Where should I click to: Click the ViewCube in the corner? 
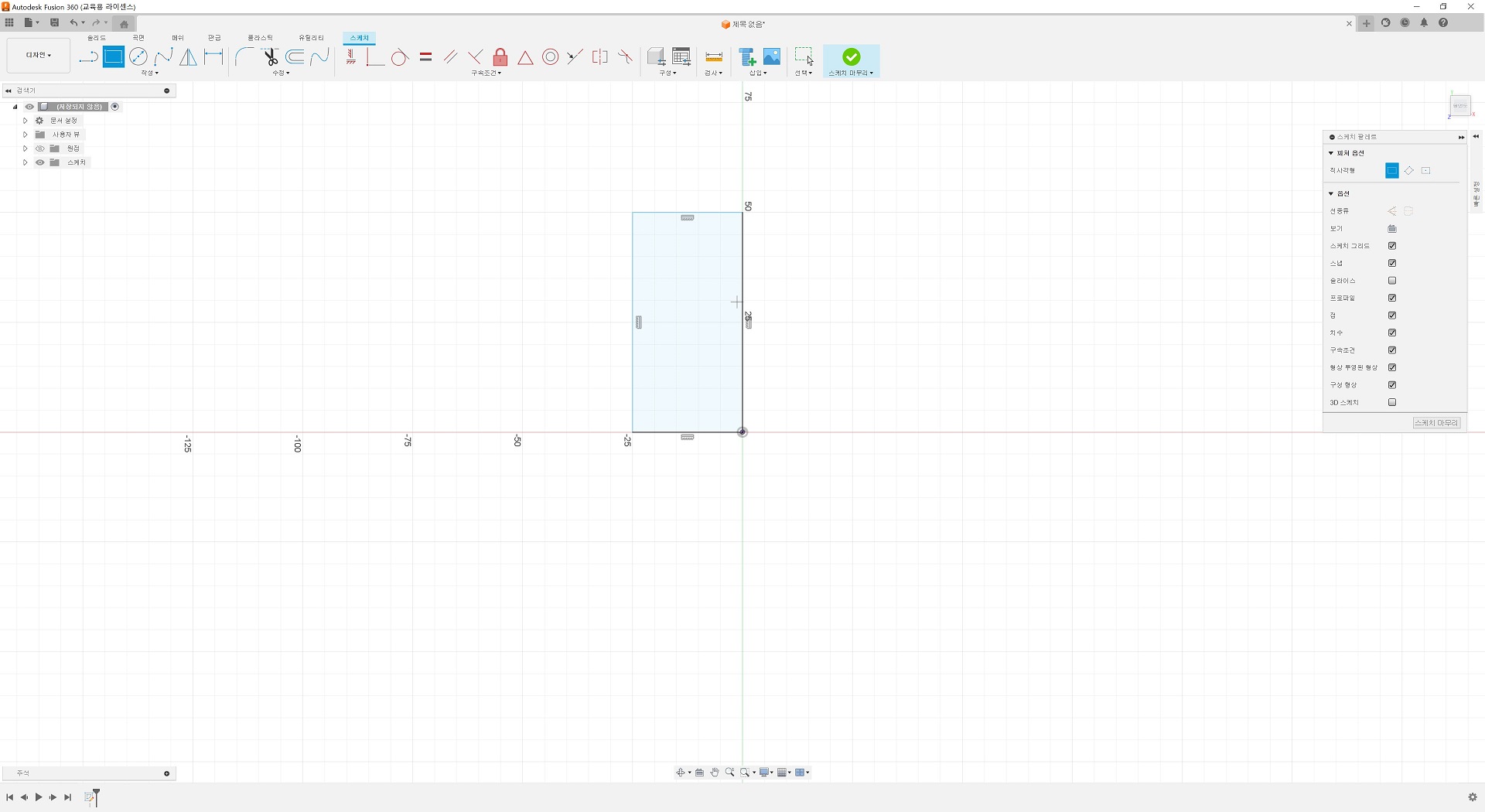(1459, 105)
